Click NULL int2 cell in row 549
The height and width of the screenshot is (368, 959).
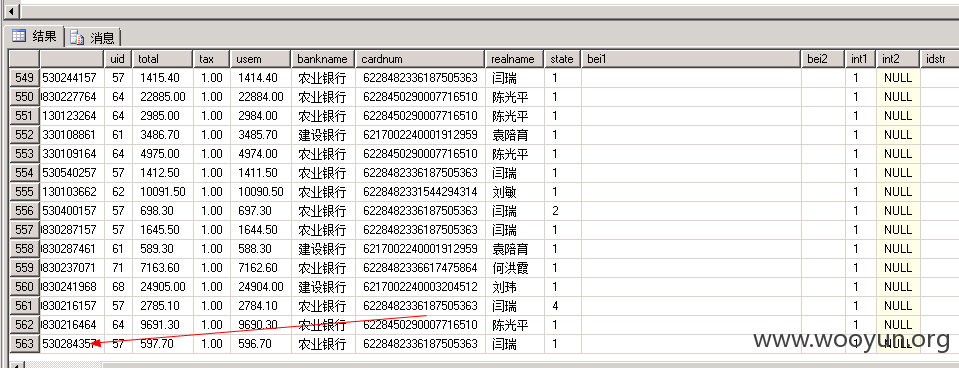898,78
